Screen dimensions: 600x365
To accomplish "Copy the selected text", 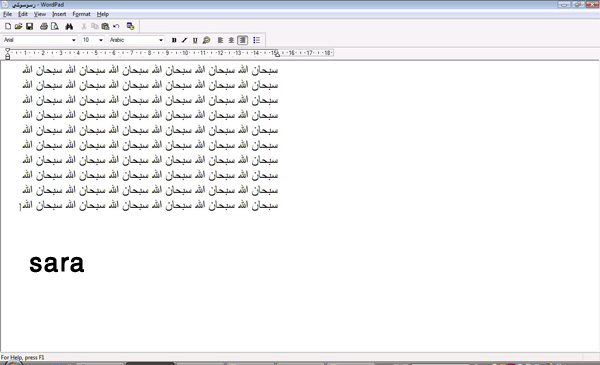I will (x=95, y=26).
